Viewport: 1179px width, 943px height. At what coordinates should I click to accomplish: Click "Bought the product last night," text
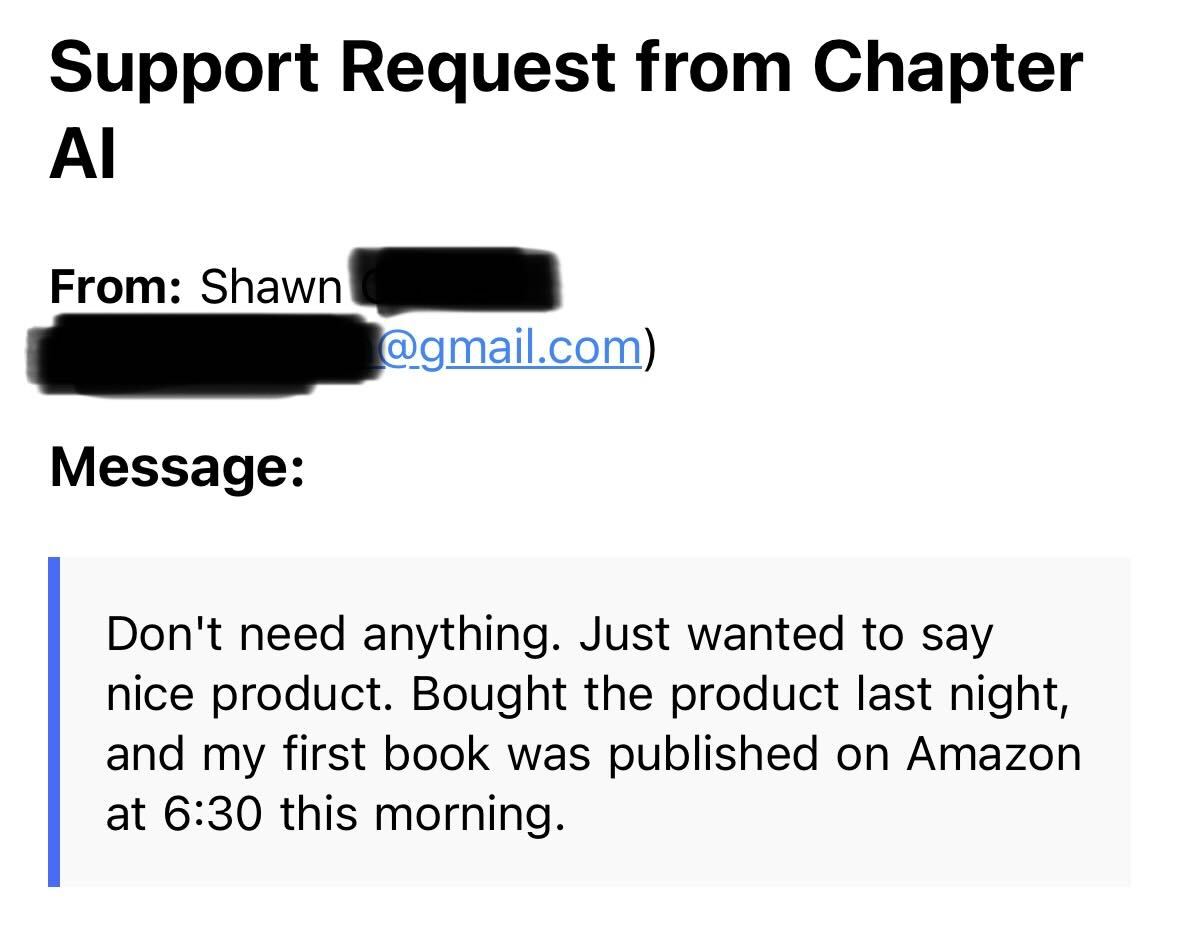pos(740,695)
